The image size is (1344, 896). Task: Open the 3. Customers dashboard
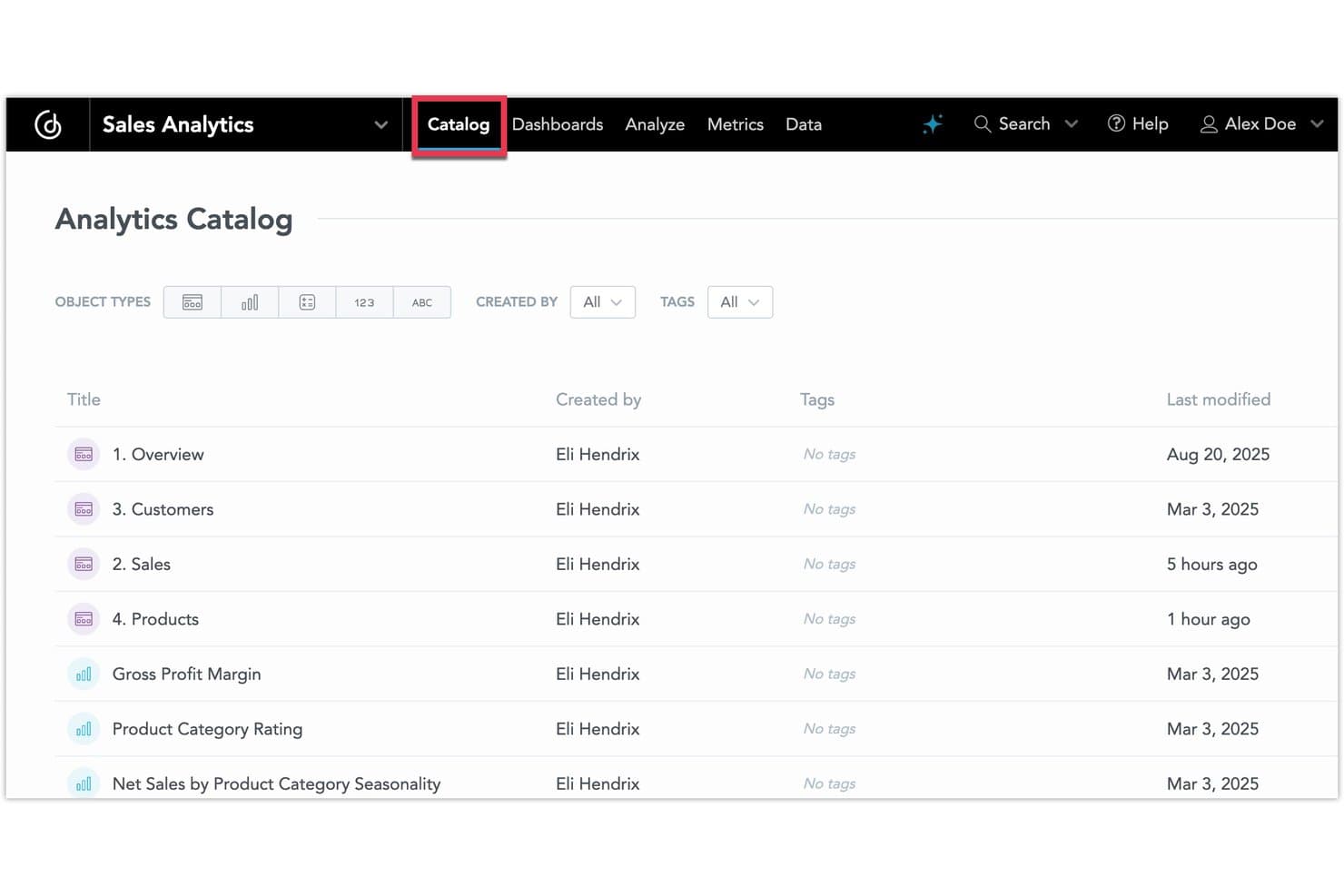(x=163, y=509)
